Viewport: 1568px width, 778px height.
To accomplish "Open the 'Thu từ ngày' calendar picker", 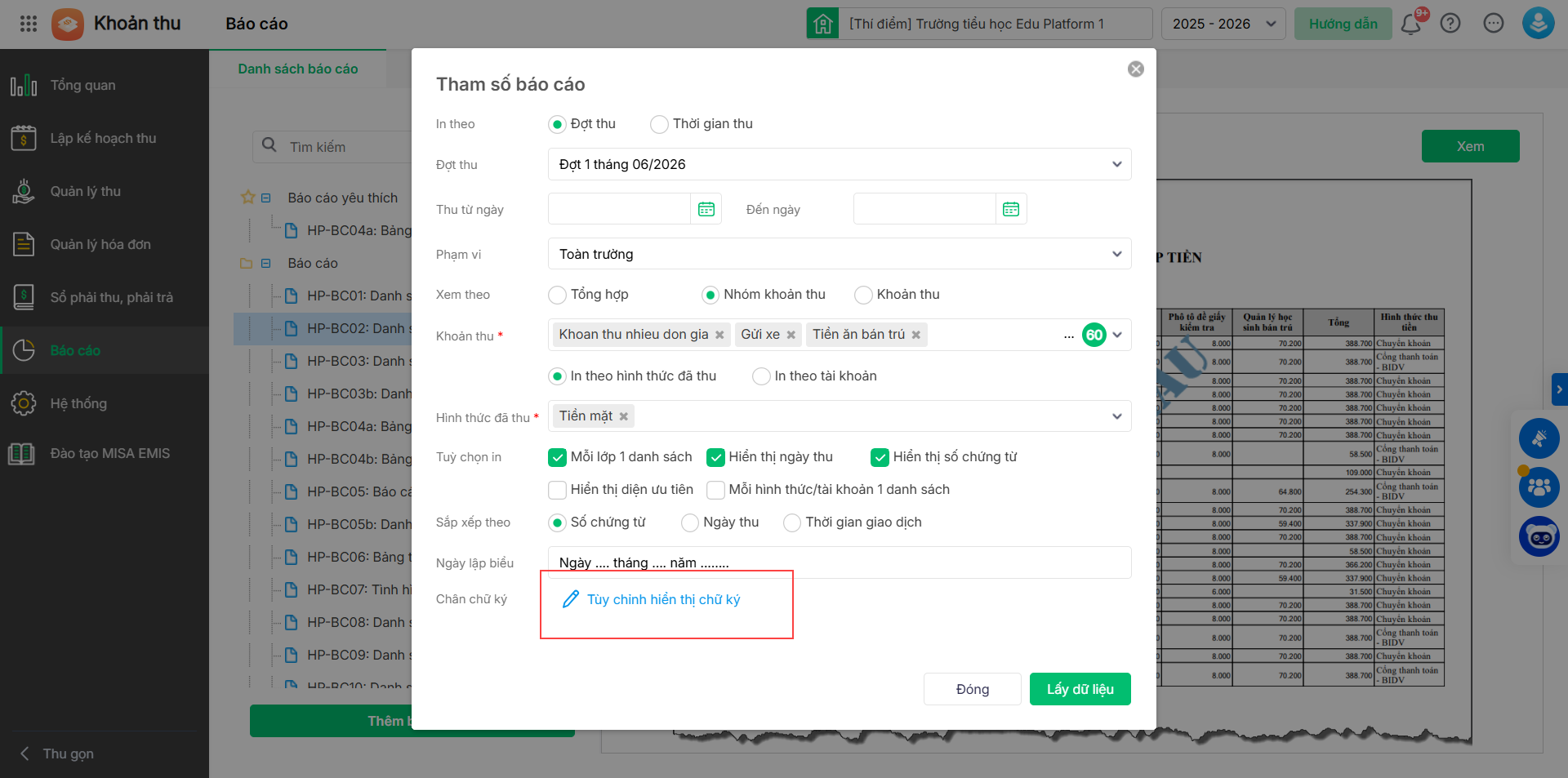I will coord(706,209).
